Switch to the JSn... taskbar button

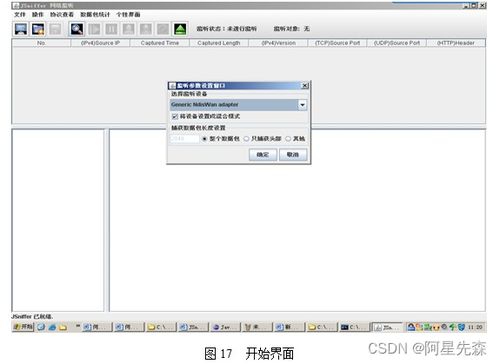(387, 327)
